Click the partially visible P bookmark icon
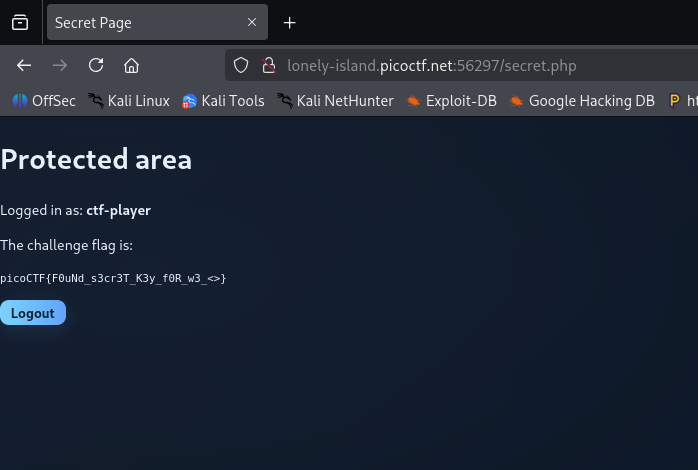 pos(674,101)
